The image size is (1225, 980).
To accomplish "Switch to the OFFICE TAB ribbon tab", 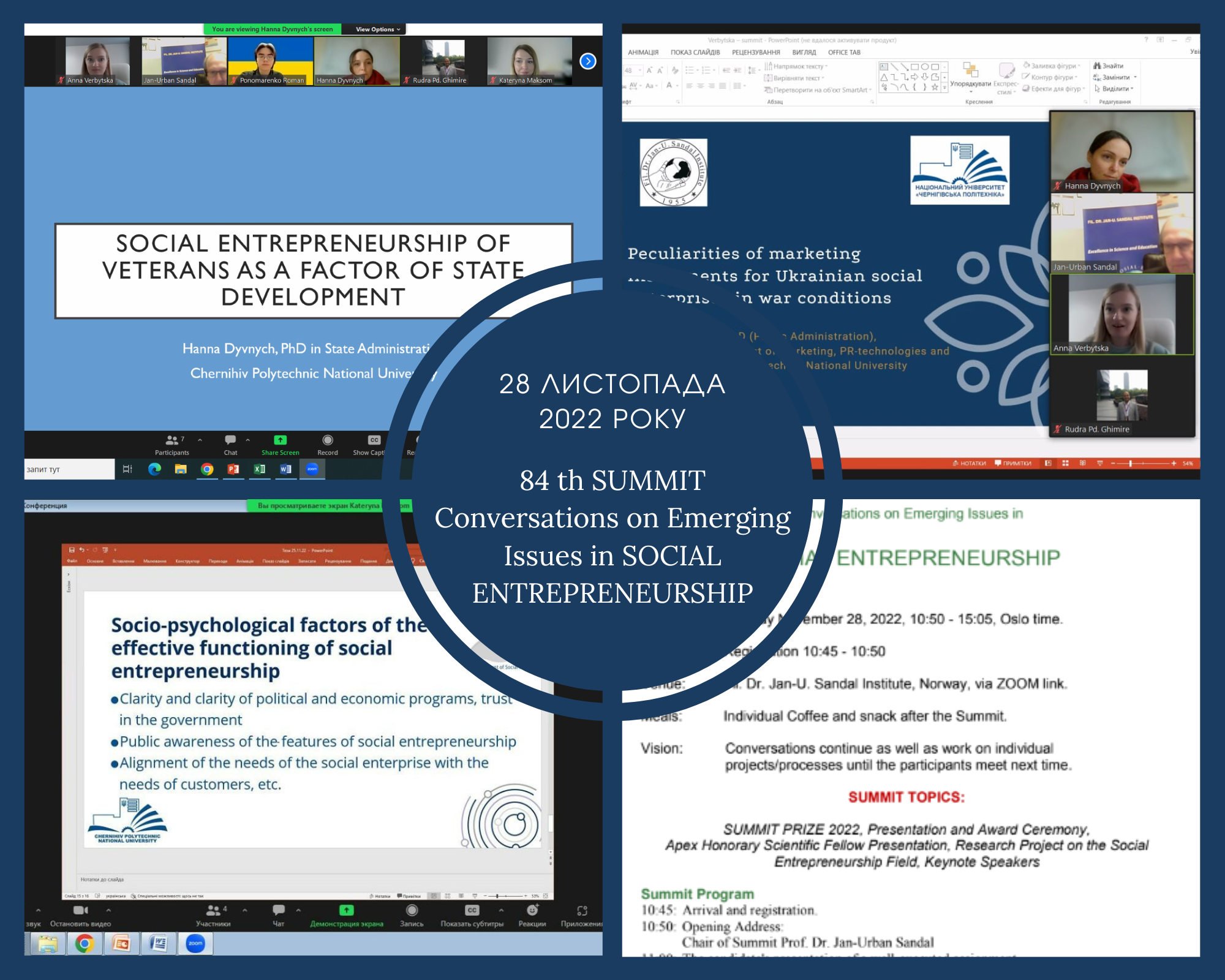I will 843,53.
